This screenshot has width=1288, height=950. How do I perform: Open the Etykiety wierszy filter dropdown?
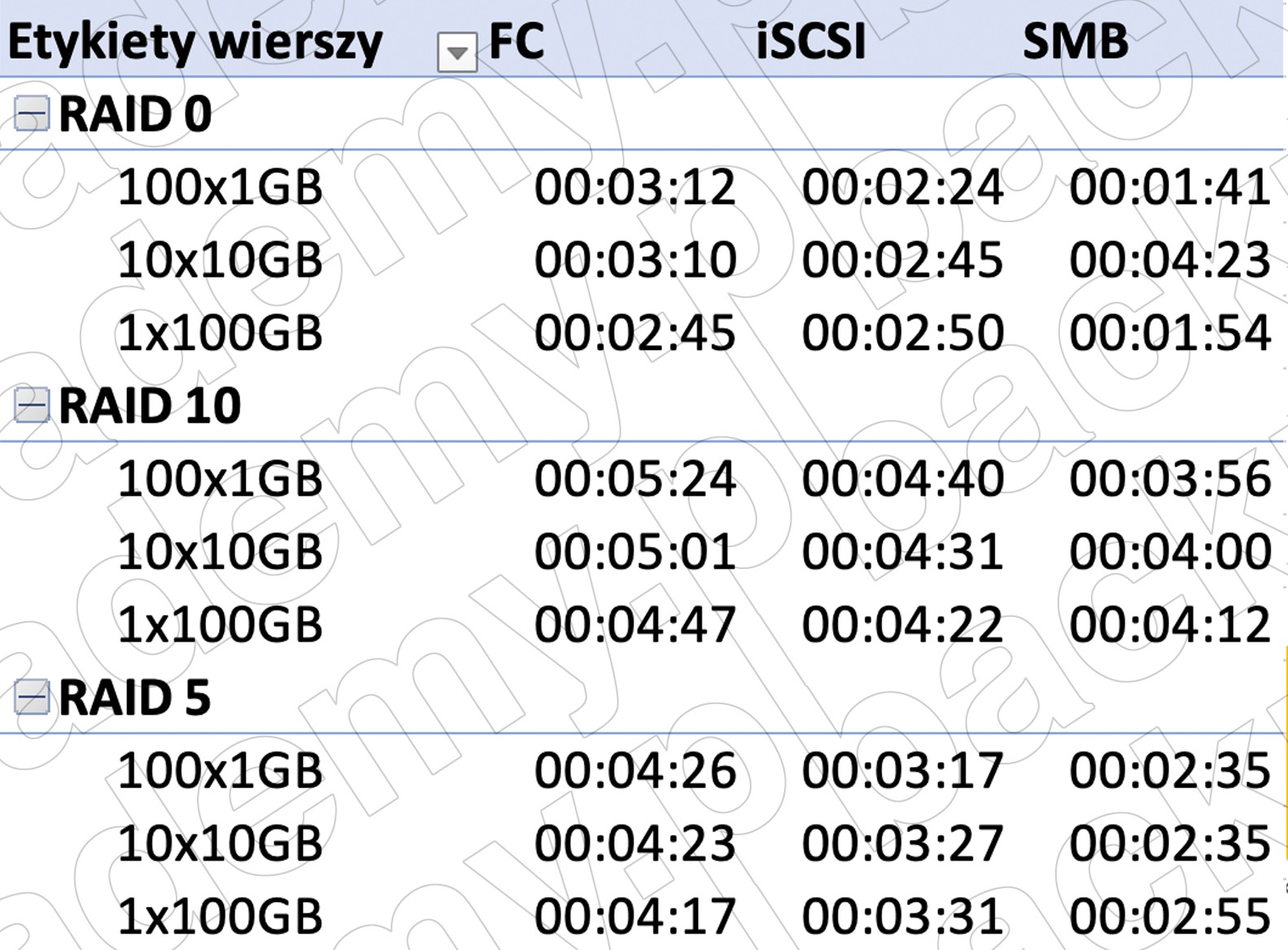pos(457,53)
